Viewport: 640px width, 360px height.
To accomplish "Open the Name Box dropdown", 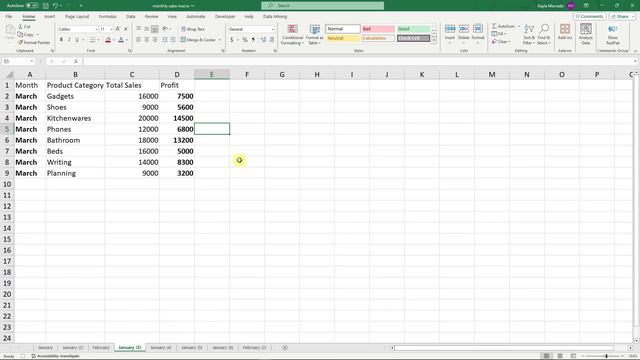I will tap(31, 61).
